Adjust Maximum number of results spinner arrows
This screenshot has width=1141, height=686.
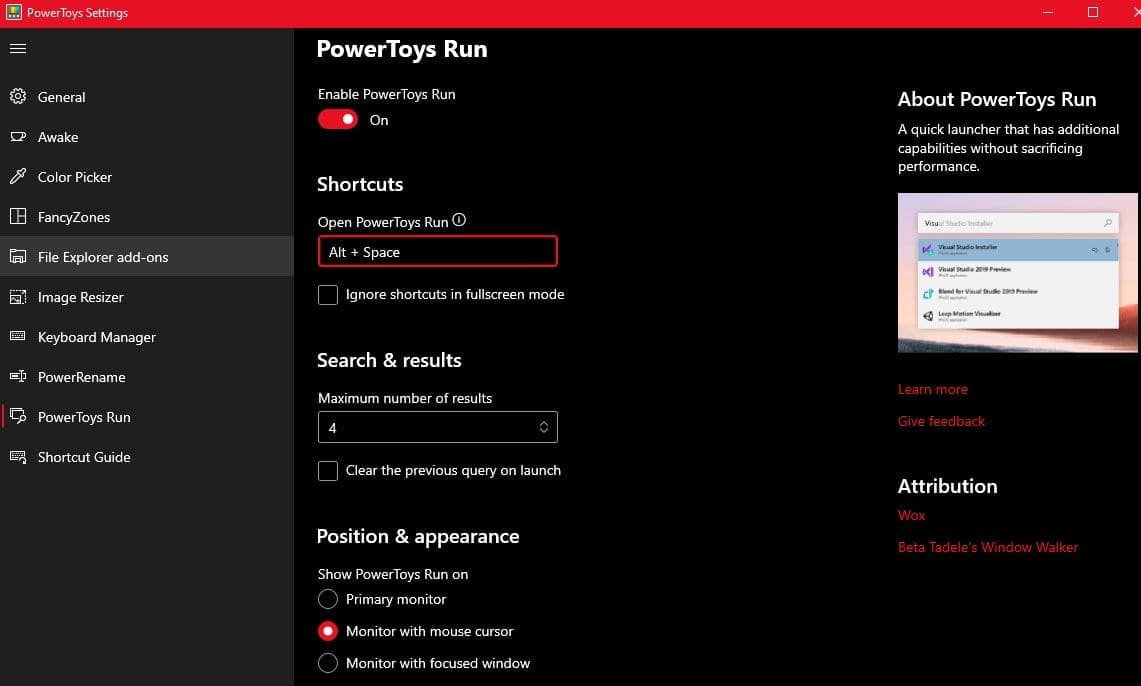coord(544,428)
